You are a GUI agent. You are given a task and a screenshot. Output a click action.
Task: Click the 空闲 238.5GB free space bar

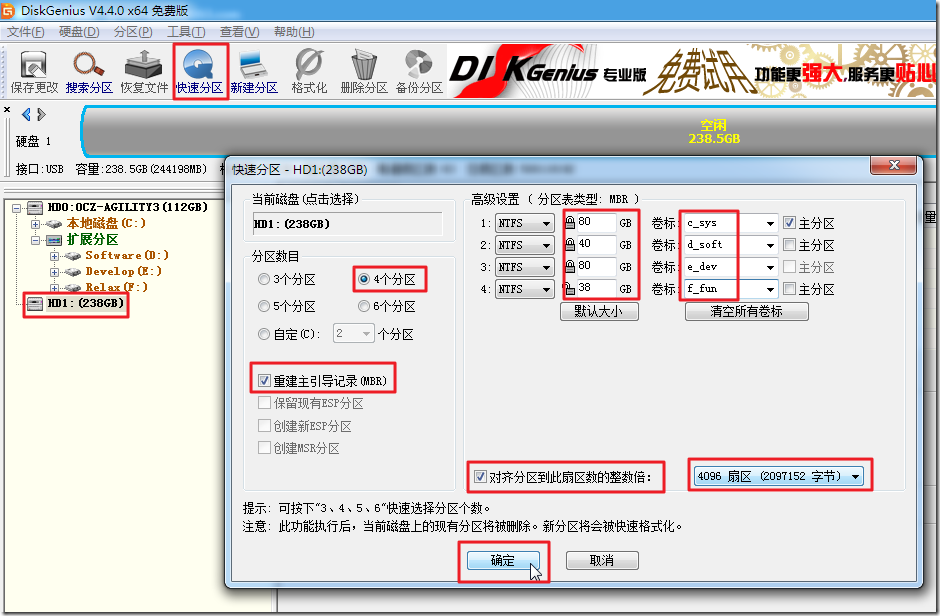tap(510, 132)
